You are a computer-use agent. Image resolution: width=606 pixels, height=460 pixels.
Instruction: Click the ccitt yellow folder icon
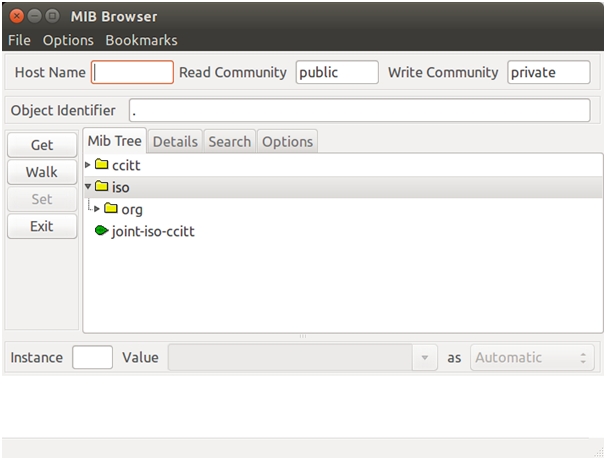coord(101,164)
